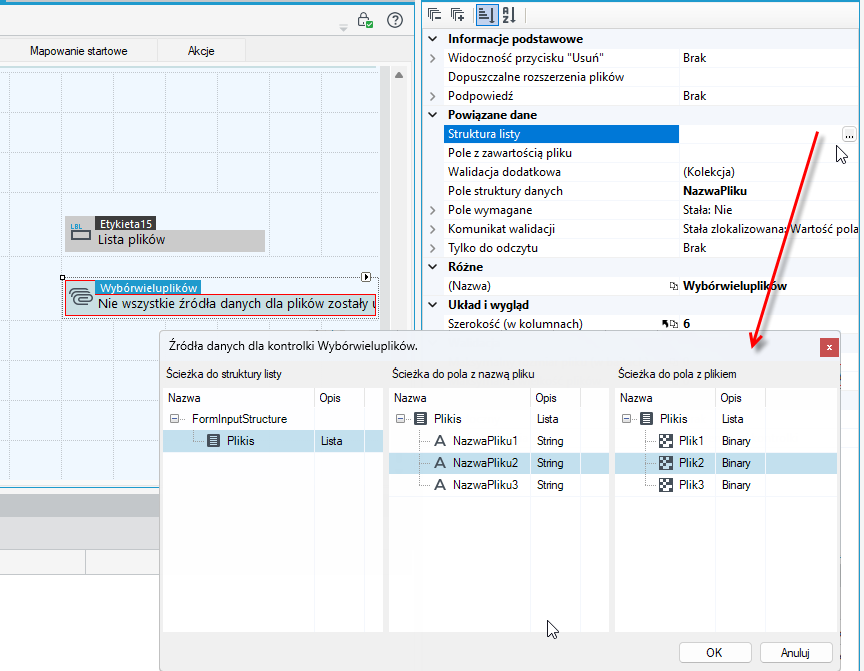This screenshot has width=864, height=671.
Task: Select NazwaPliku2 in the file name tree
Action: tap(485, 463)
